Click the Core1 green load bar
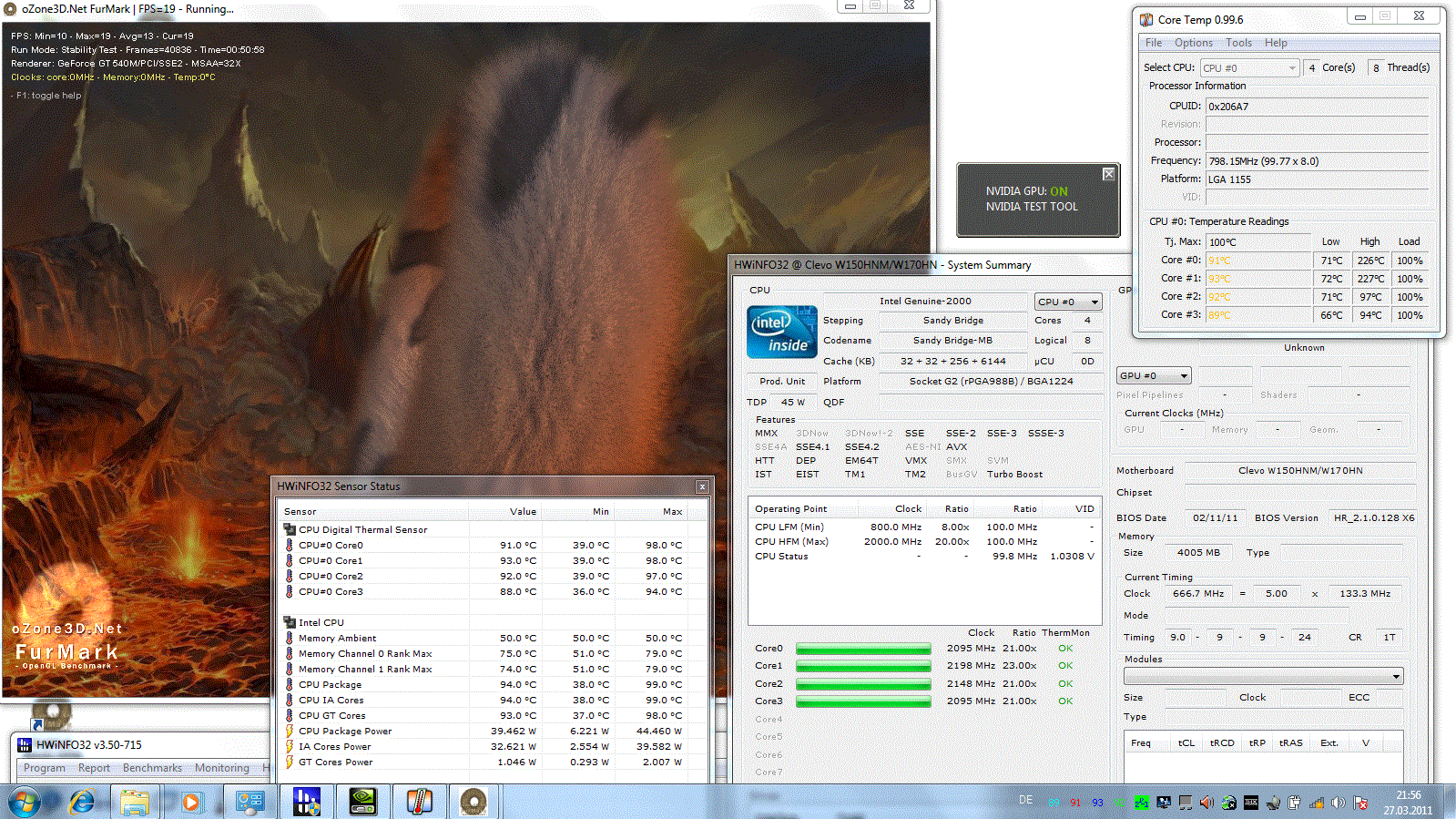This screenshot has height=819, width=1456. pyautogui.click(x=863, y=666)
